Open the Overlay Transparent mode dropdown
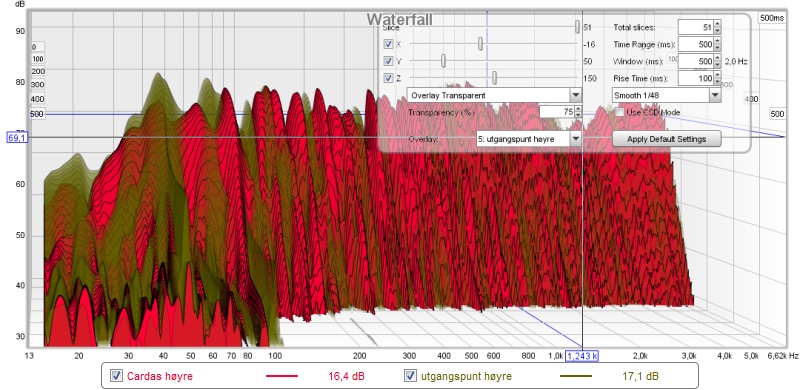This screenshot has width=800, height=390. coord(494,95)
